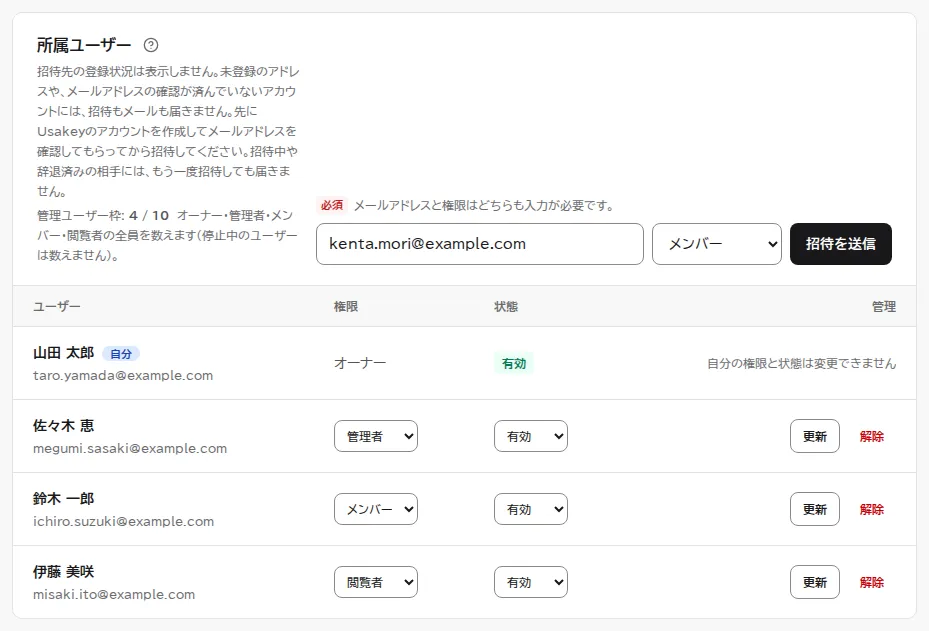Screen dimensions: 929x631
Task: Click the kenta.mori@example.com email input field
Action: coord(480,244)
